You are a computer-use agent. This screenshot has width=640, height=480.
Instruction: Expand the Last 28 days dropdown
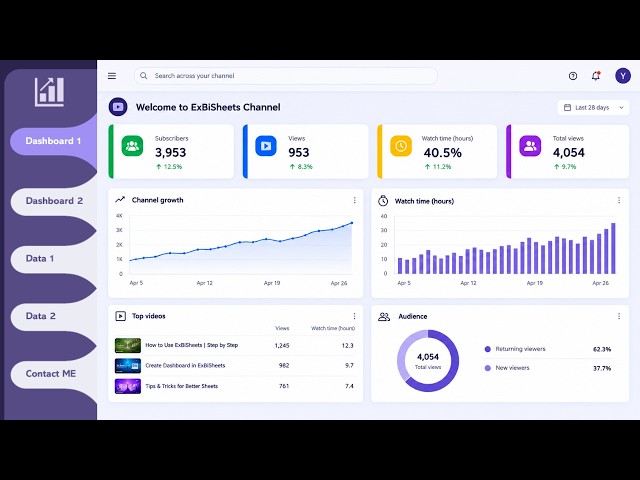pyautogui.click(x=593, y=107)
